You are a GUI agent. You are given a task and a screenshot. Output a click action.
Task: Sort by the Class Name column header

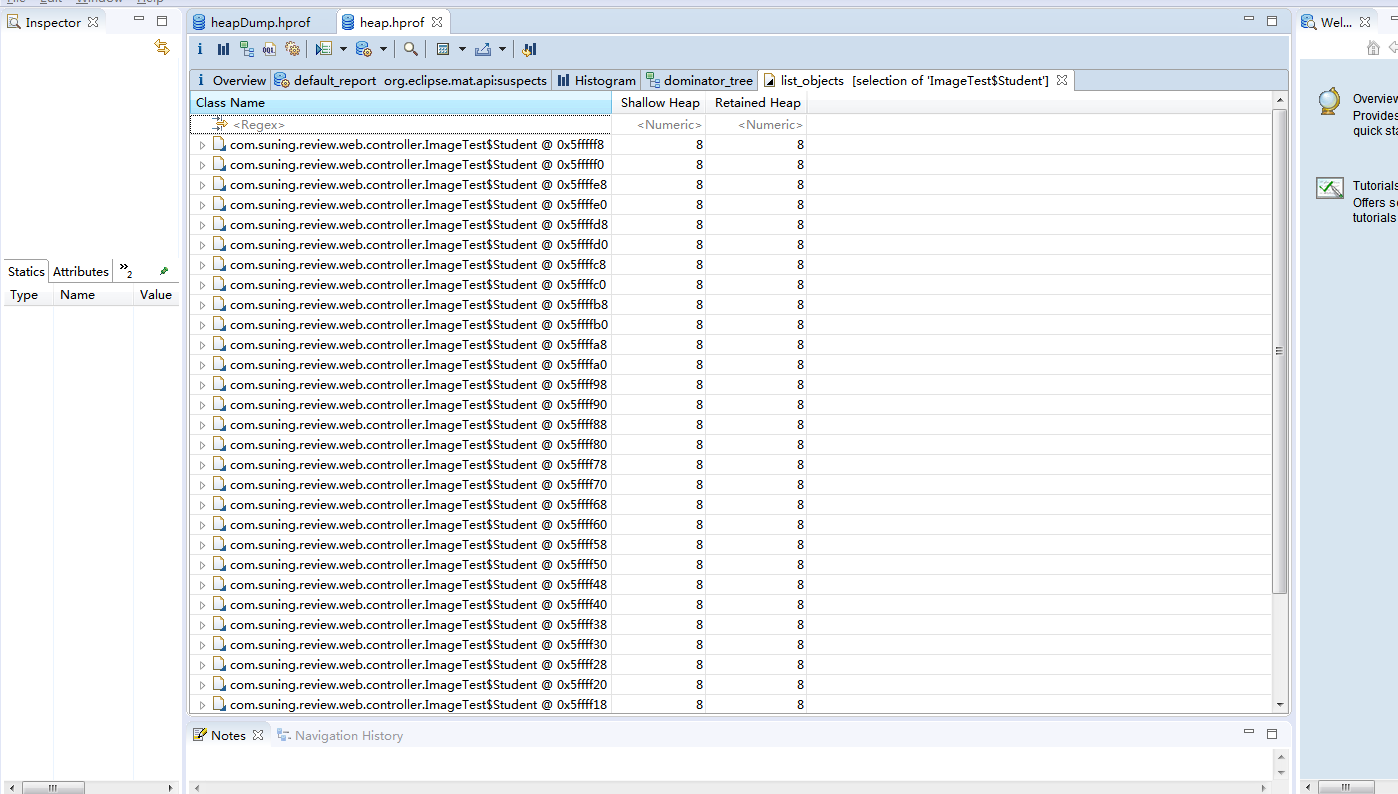[x=400, y=103]
